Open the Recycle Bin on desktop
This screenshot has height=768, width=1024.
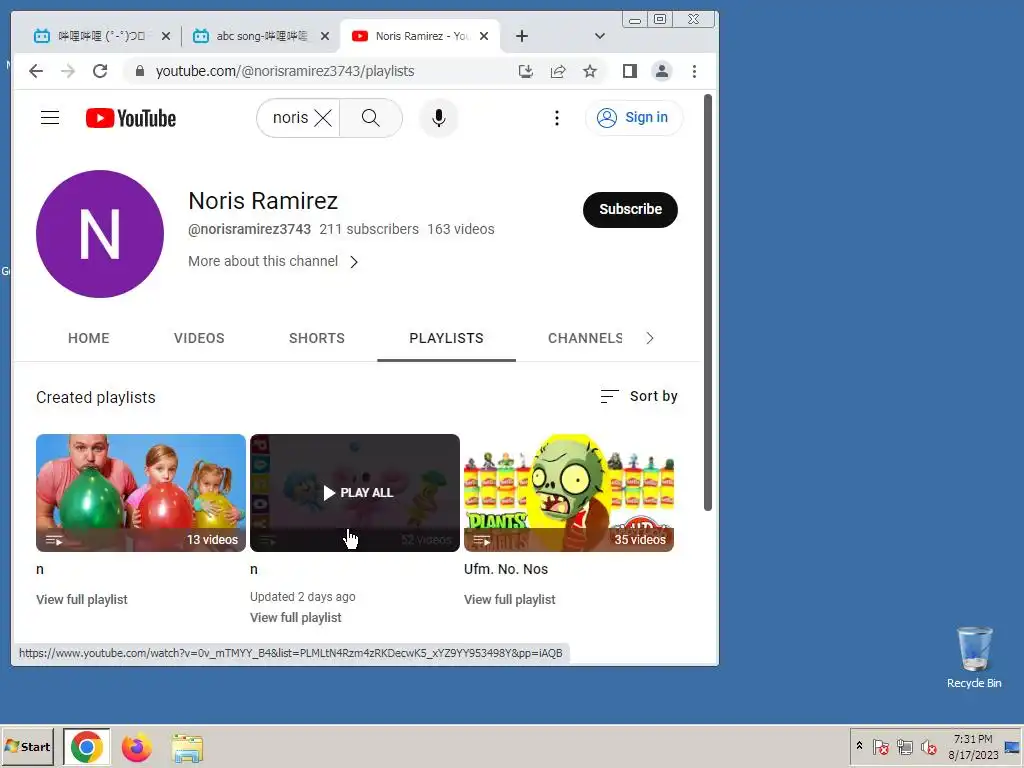click(974, 657)
